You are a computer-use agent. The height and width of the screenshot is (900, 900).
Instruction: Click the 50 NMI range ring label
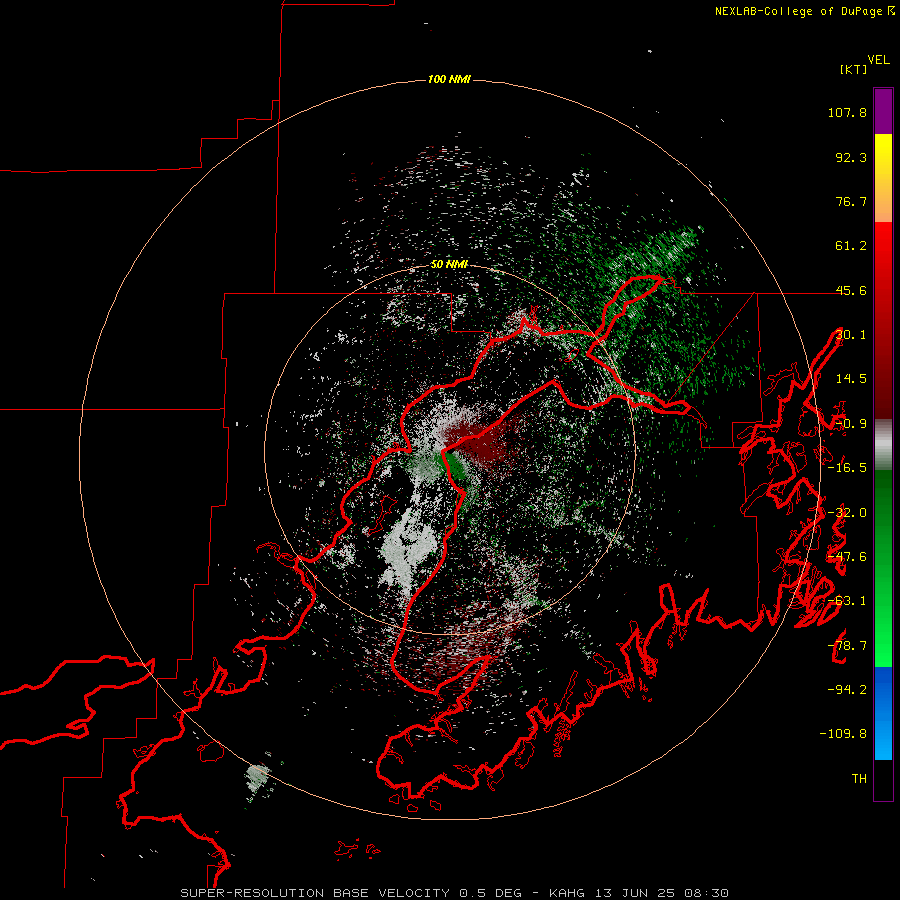click(449, 264)
